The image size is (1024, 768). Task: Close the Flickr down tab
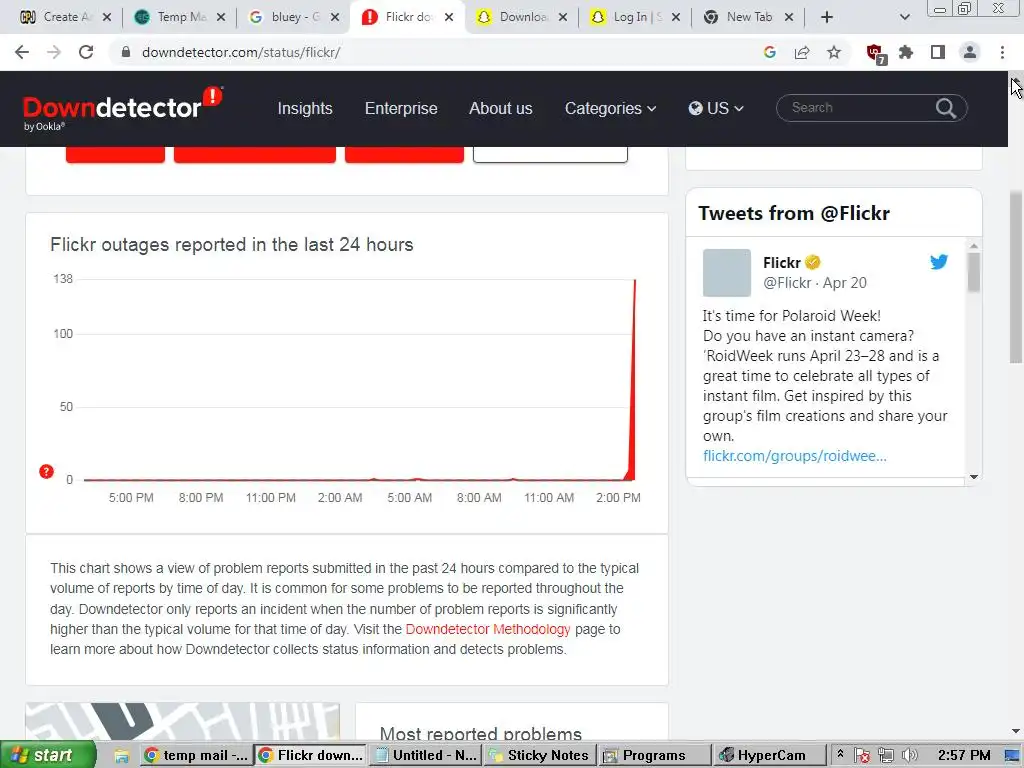point(449,17)
